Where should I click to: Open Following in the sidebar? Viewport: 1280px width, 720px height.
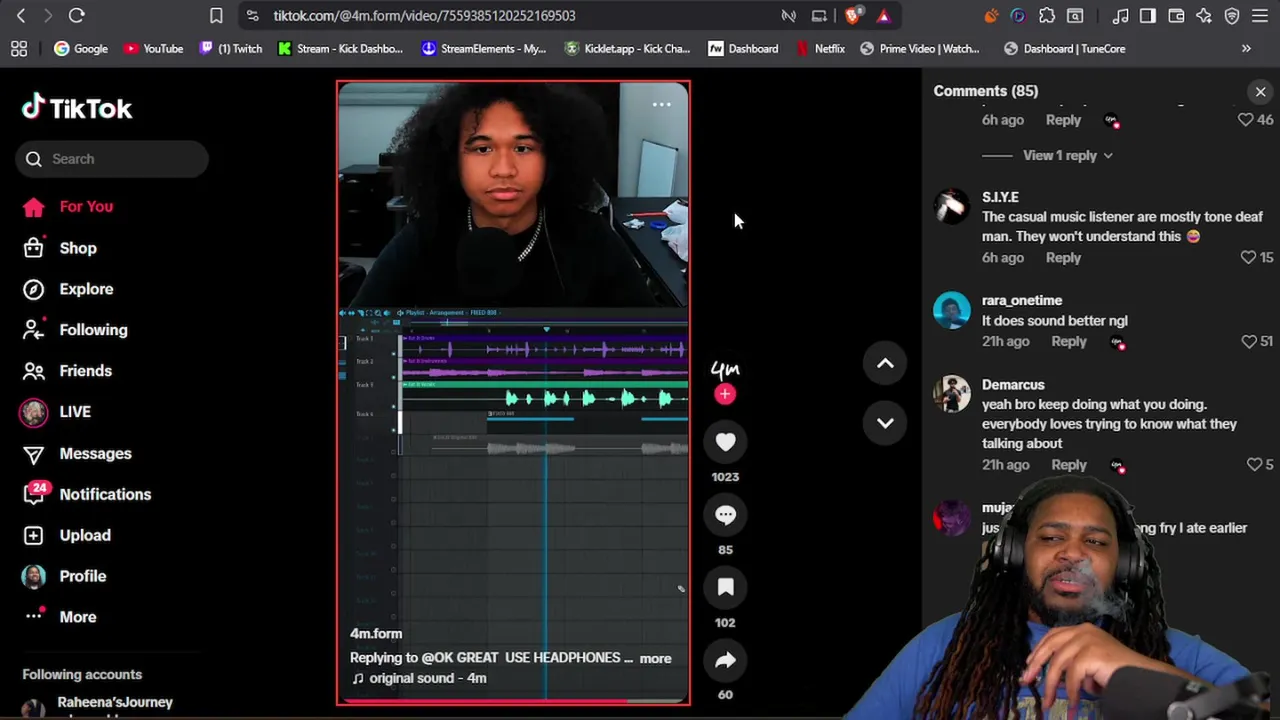pos(75,330)
